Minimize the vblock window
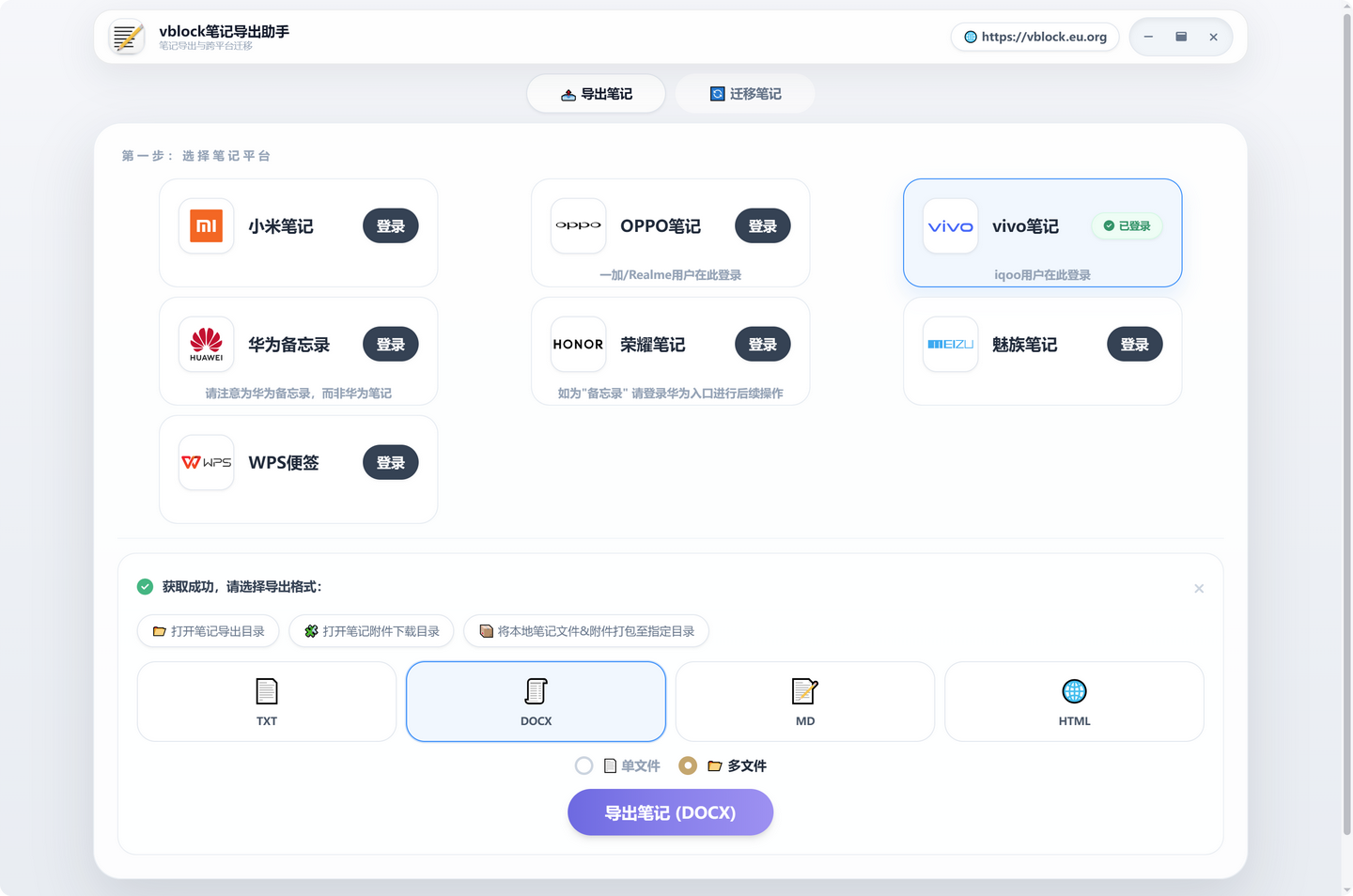 coord(1148,38)
